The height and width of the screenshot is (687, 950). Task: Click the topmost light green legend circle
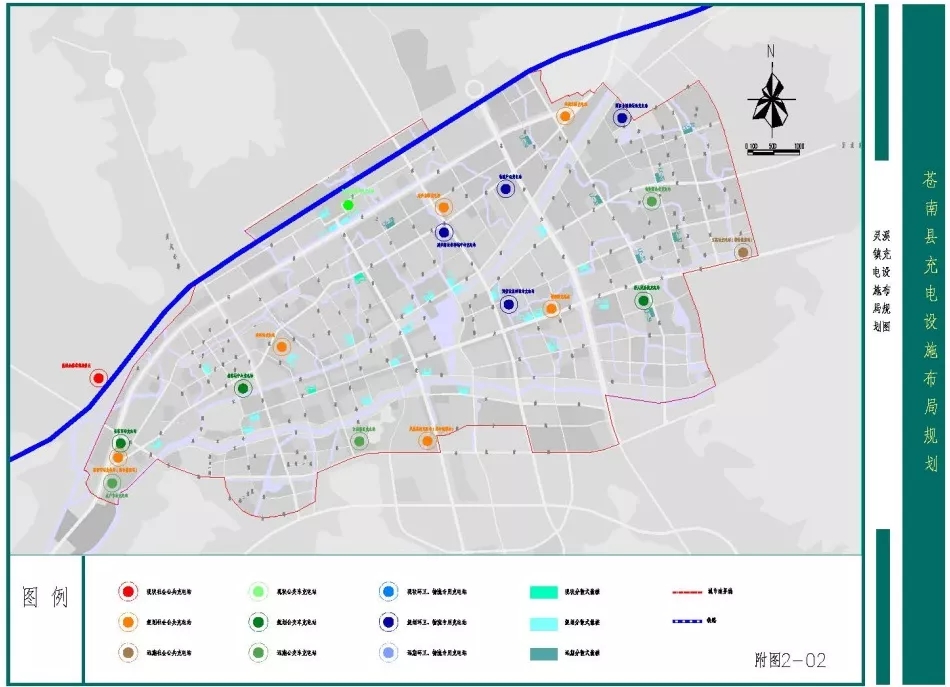click(x=257, y=592)
